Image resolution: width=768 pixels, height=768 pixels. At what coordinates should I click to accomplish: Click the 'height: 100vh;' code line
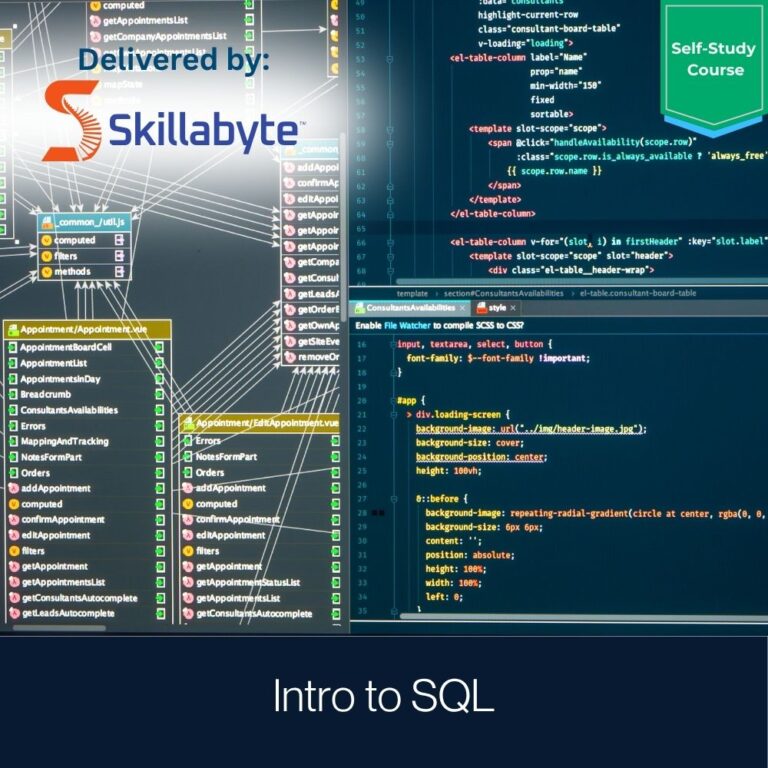point(448,471)
